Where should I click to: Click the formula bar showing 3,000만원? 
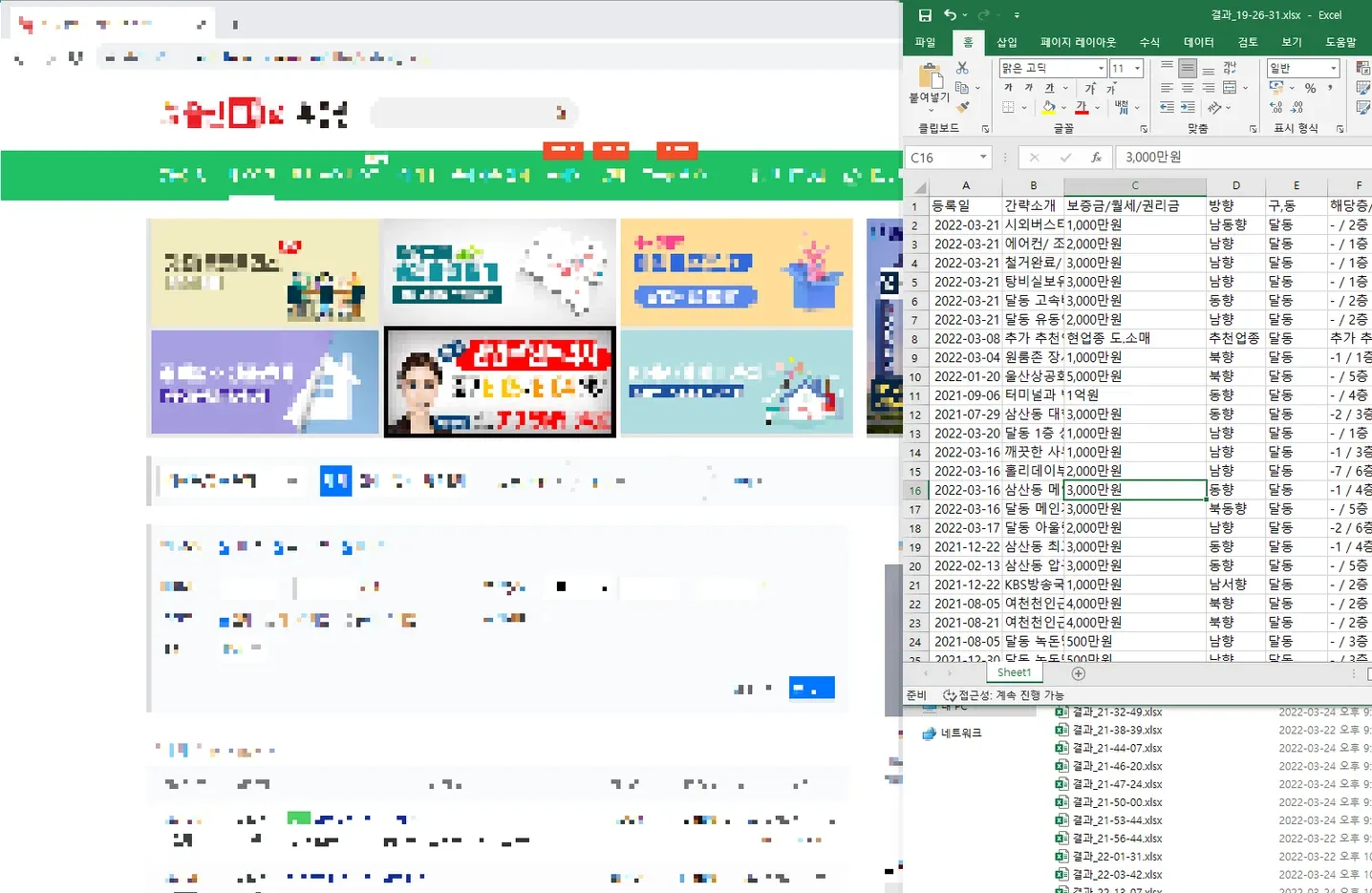click(1244, 157)
